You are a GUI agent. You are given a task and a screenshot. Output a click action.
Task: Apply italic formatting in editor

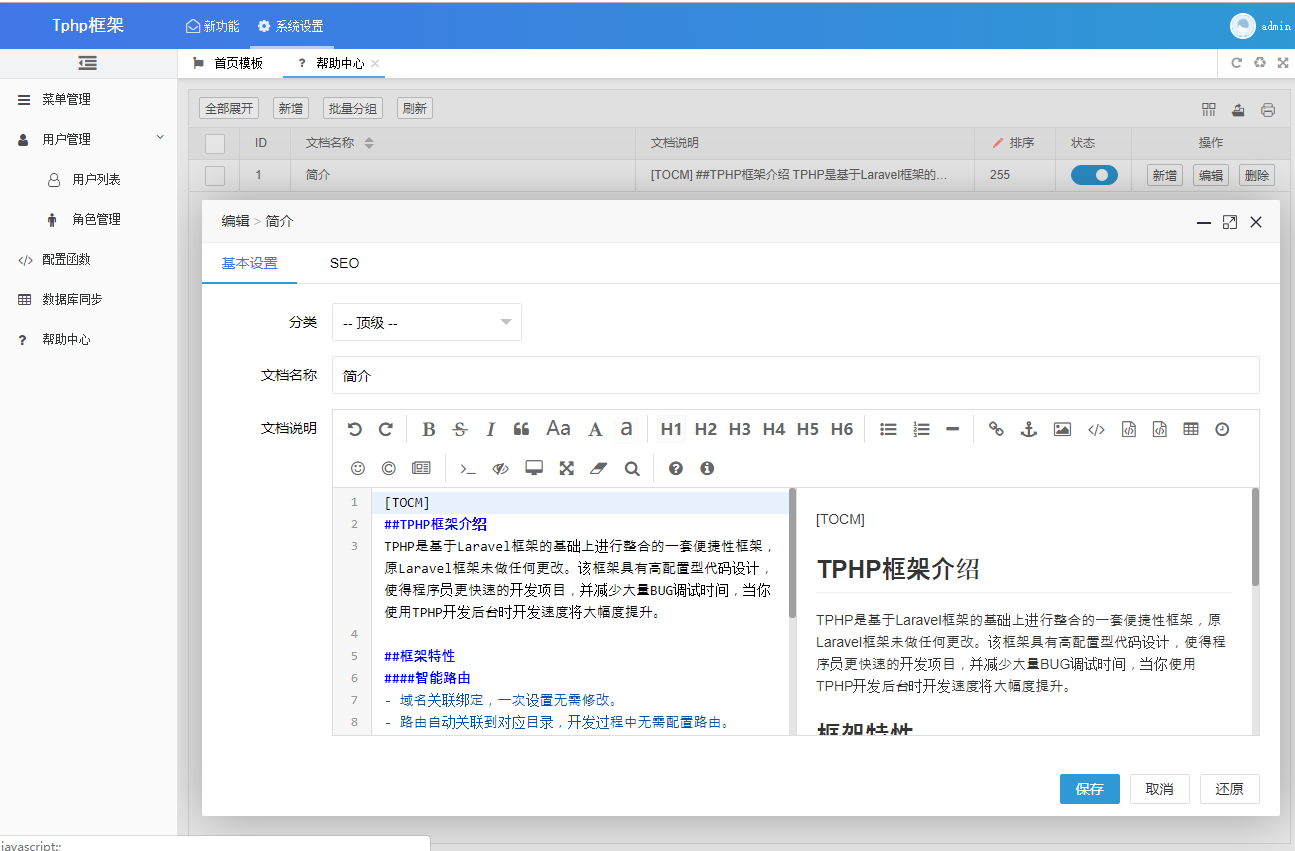(491, 429)
